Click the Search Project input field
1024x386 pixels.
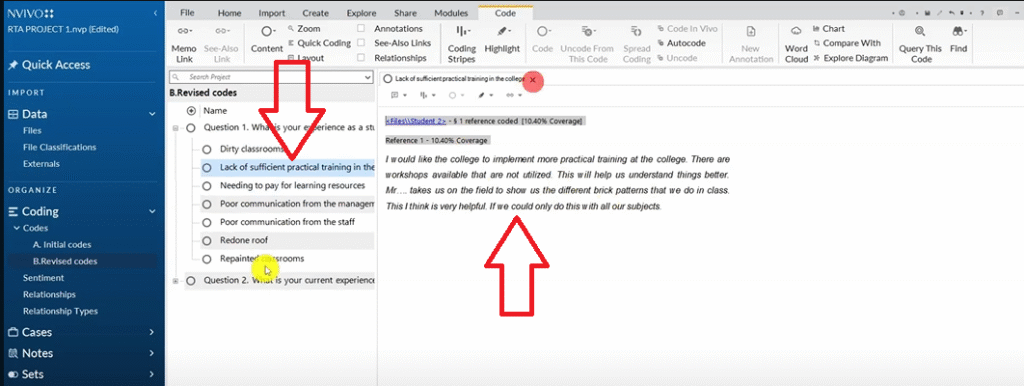270,77
